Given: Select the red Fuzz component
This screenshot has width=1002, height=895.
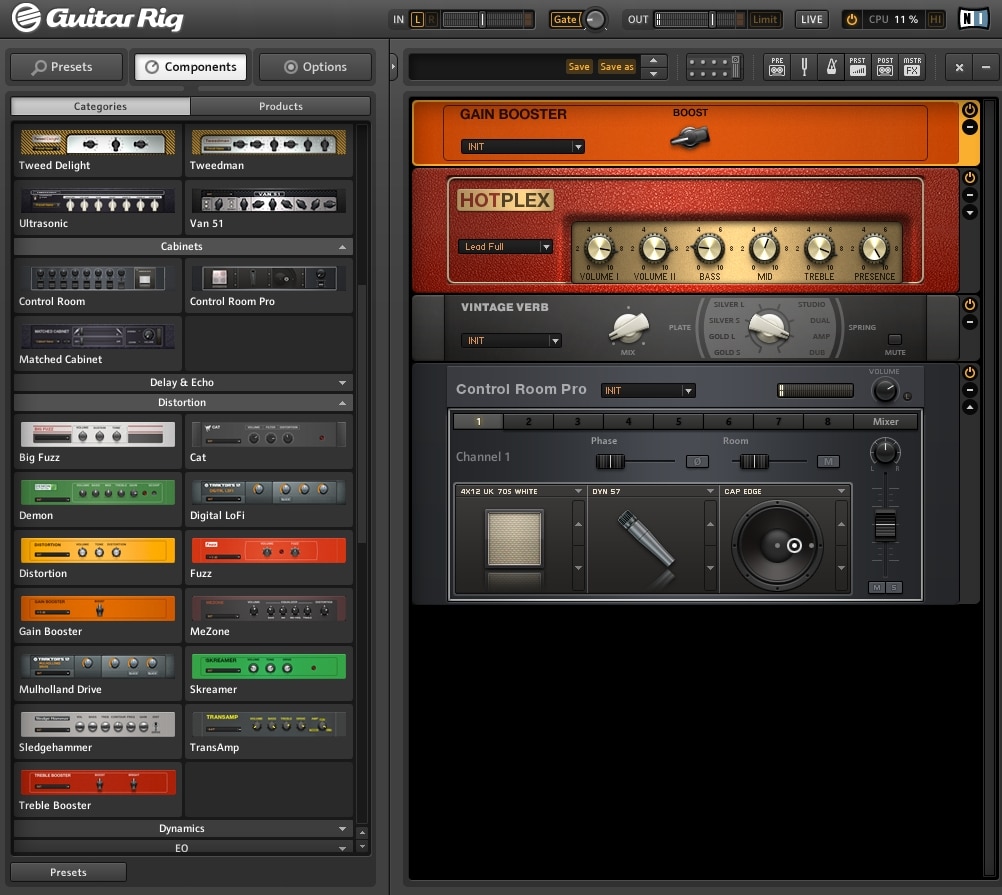Looking at the screenshot, I should click(268, 558).
